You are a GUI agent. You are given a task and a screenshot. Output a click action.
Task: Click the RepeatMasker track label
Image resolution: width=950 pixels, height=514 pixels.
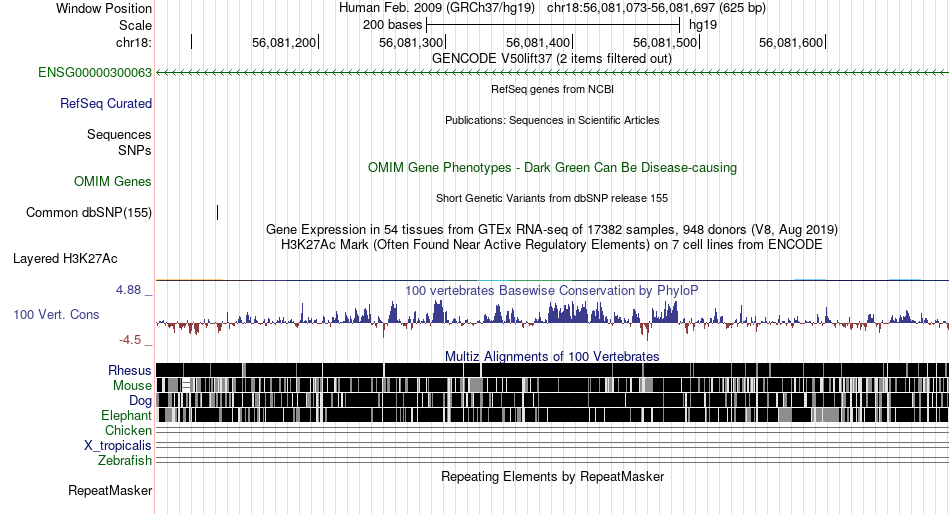[110, 490]
